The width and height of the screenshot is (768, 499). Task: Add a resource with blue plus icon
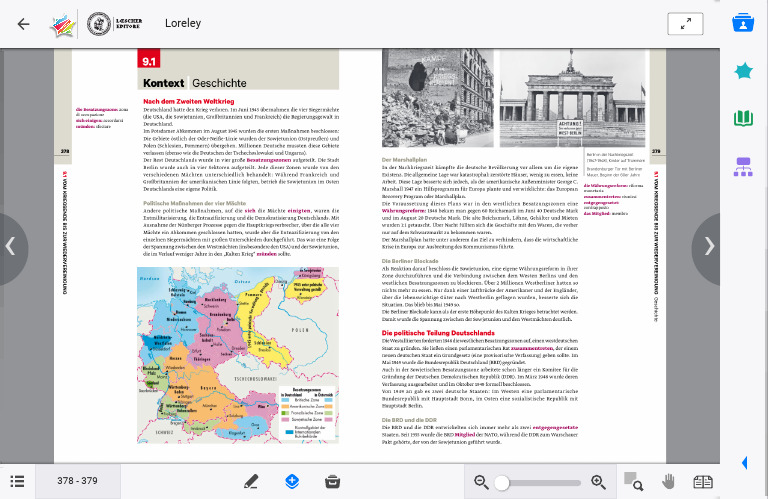coord(292,481)
